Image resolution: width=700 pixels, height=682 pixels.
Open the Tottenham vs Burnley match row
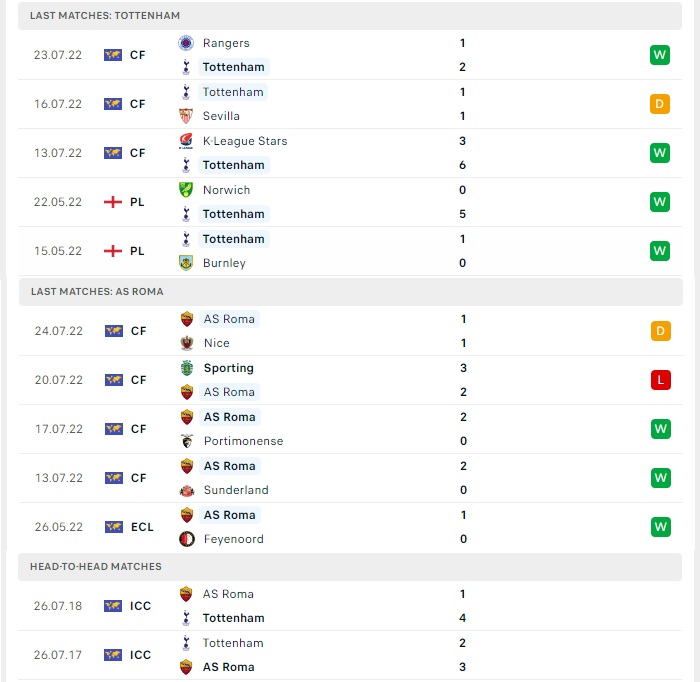coord(350,251)
